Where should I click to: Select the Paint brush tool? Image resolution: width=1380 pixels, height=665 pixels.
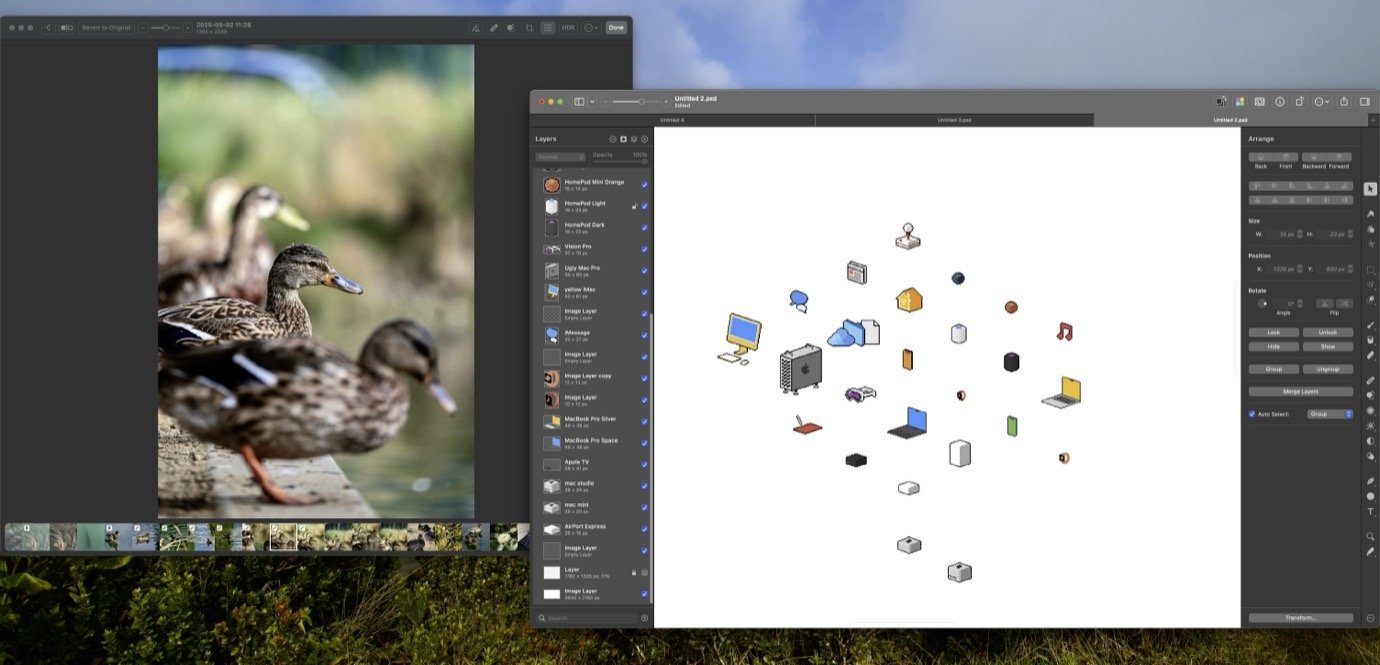[x=1370, y=325]
